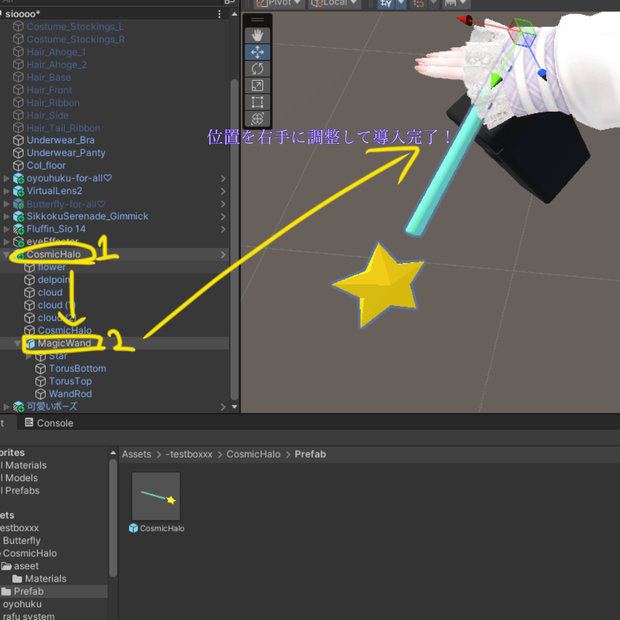Collapse the MagicWand hierarchy item
Image resolution: width=620 pixels, height=620 pixels.
(17, 344)
